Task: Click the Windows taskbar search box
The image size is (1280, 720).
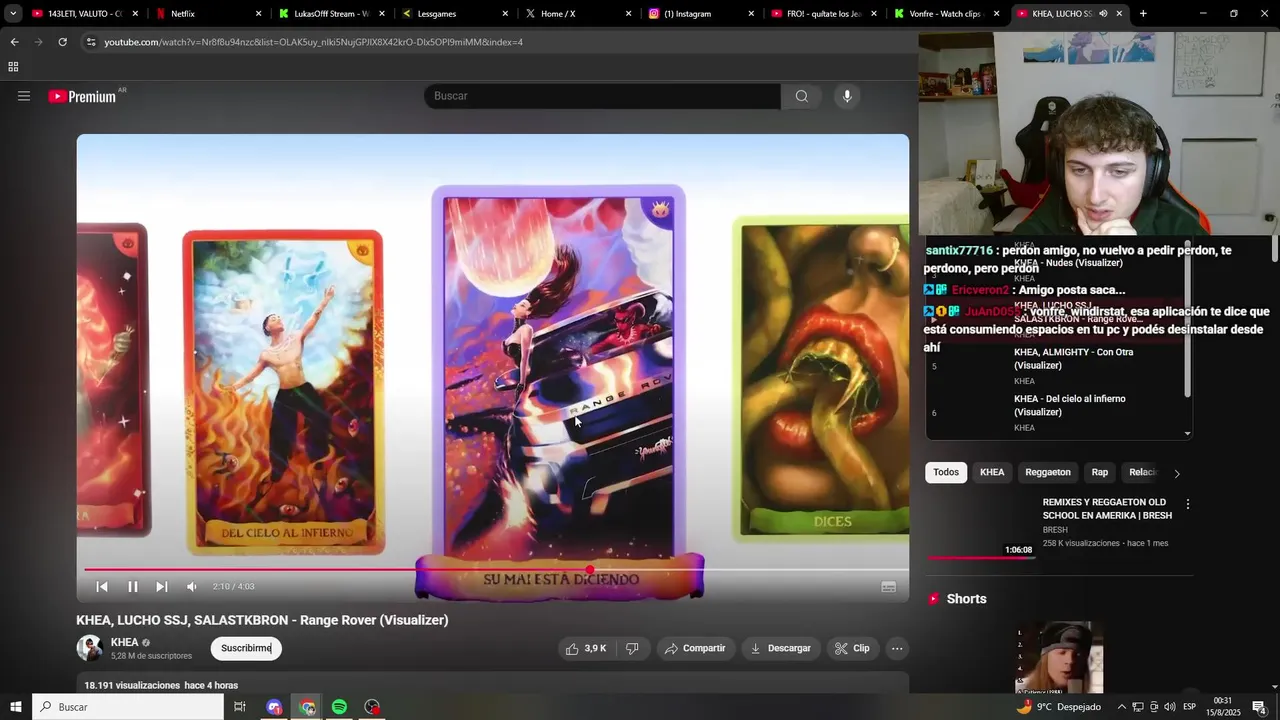Action: click(x=128, y=707)
